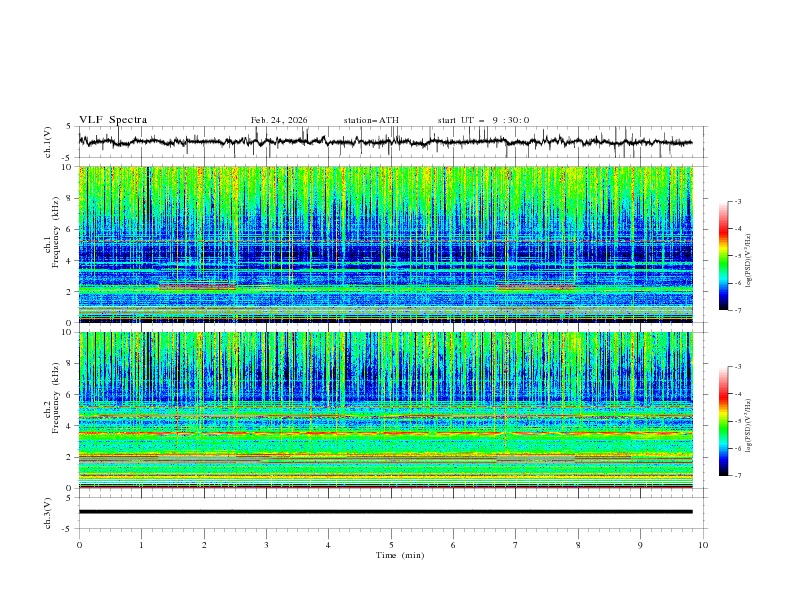Click the '8' kHz tick on ch.1 axis
The height and width of the screenshot is (612, 792).
tap(69, 198)
